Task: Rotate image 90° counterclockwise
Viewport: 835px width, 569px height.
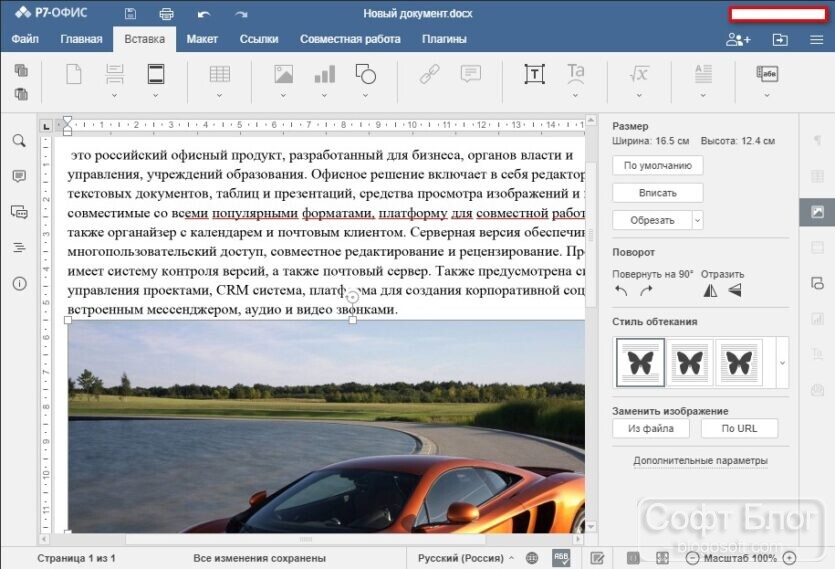Action: [621, 290]
